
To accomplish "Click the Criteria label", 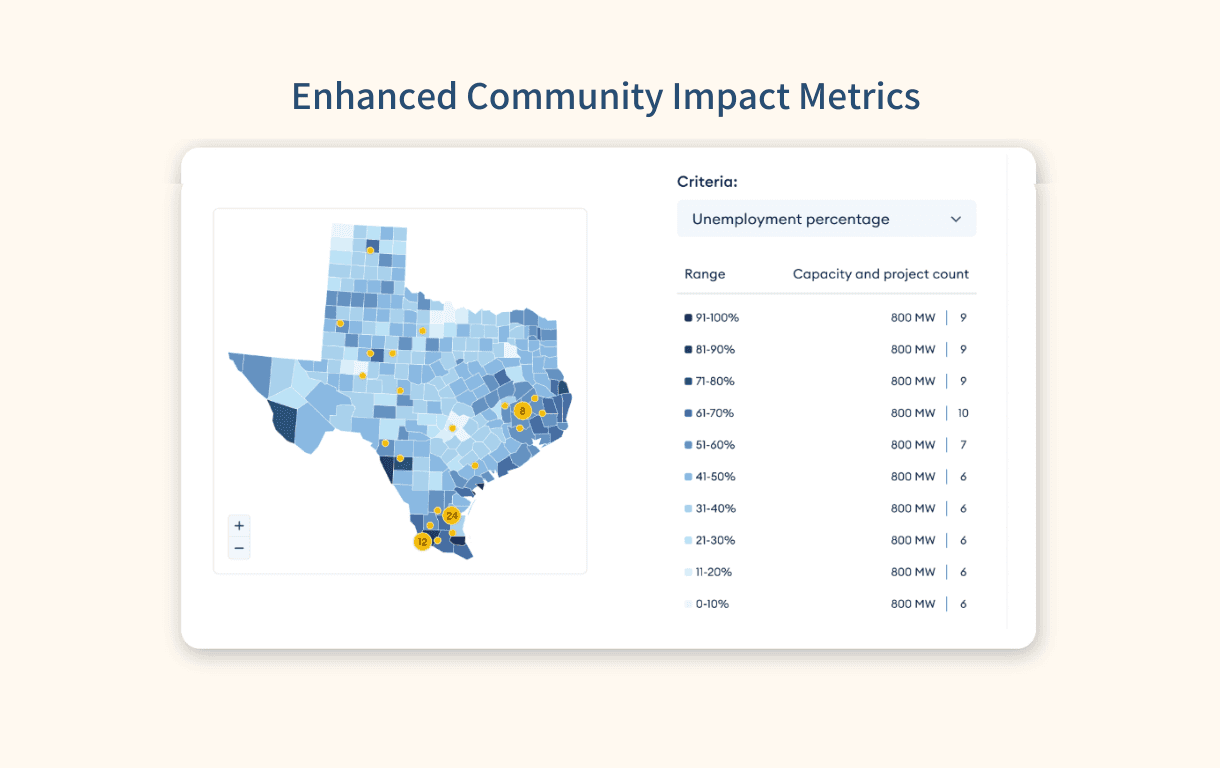I will pyautogui.click(x=707, y=182).
